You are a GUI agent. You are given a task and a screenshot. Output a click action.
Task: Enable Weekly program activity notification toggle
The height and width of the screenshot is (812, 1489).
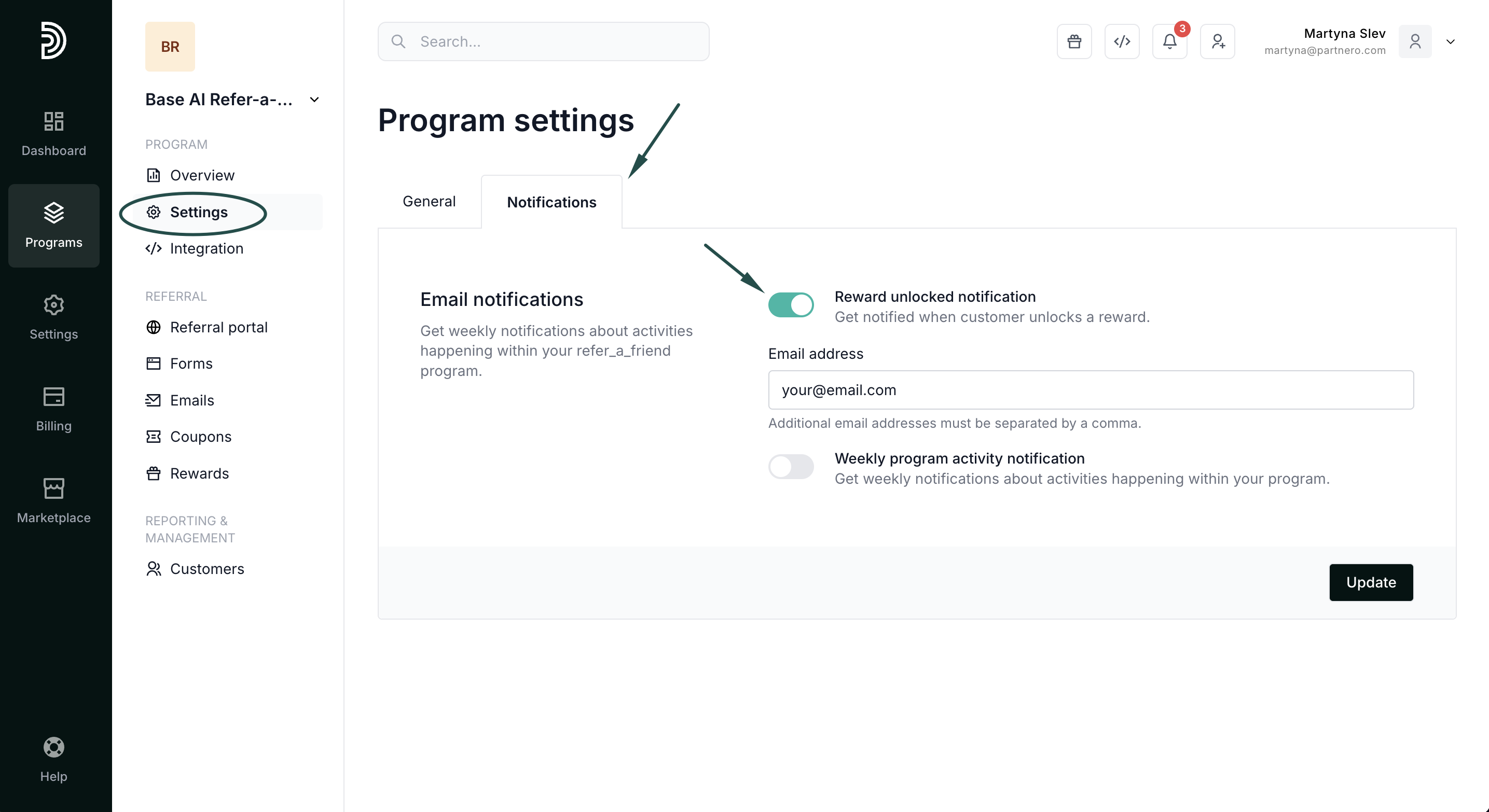(791, 467)
